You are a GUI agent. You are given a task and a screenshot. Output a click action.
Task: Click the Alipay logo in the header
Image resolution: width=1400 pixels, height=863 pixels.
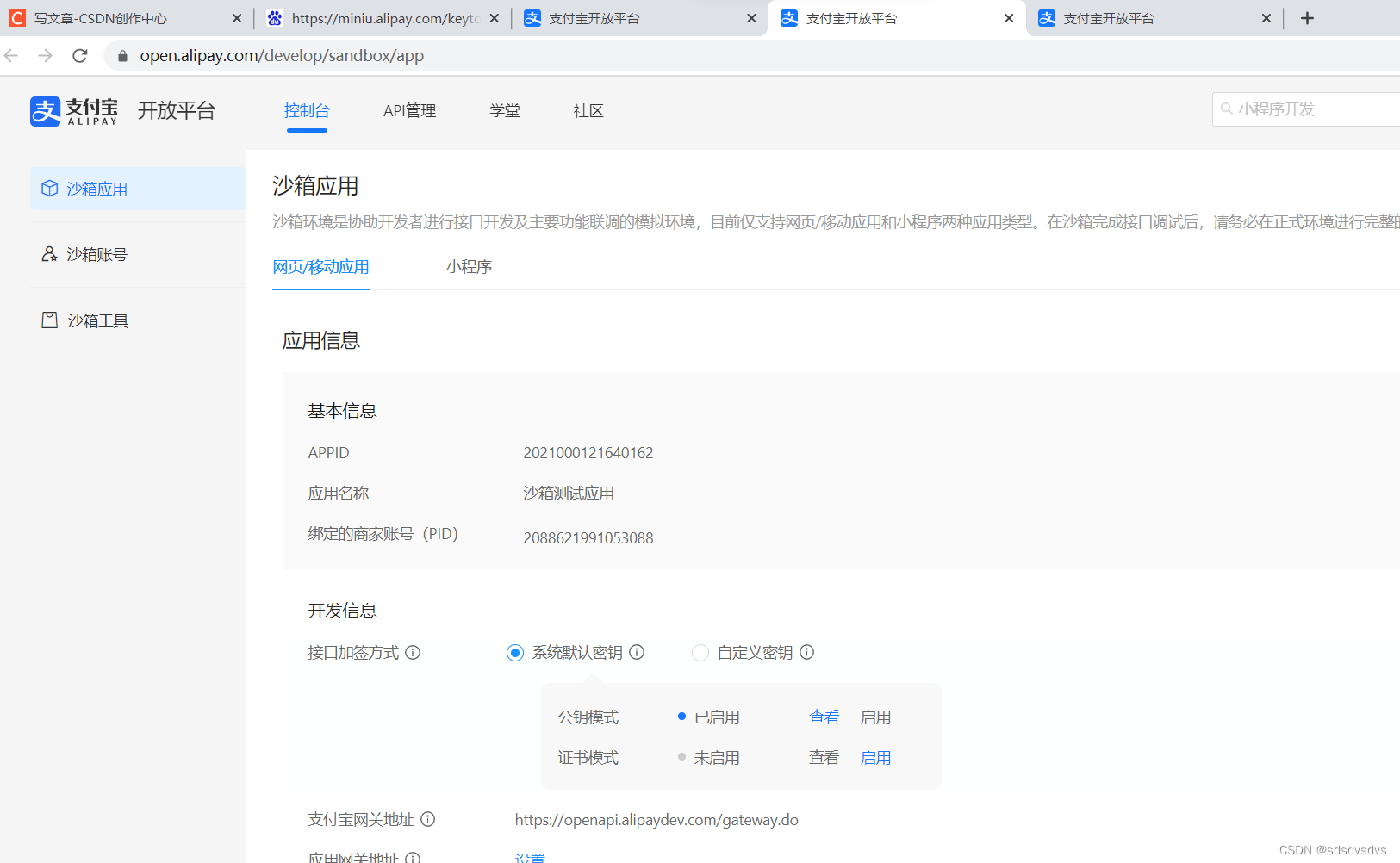click(74, 111)
